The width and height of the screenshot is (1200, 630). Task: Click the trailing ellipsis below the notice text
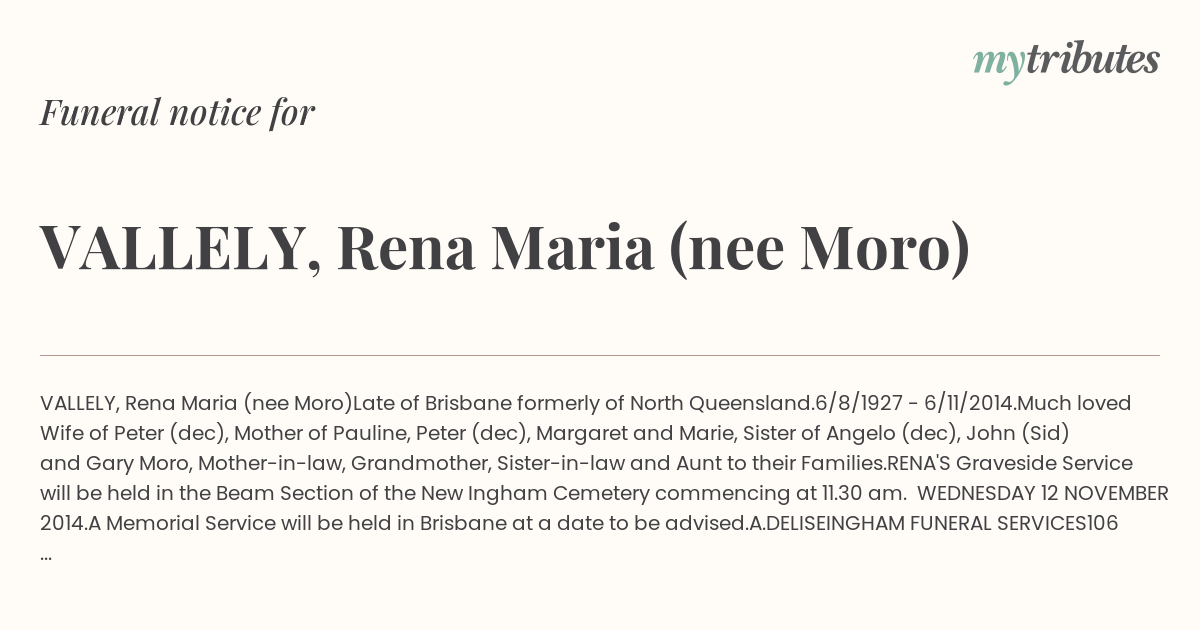tap(46, 554)
